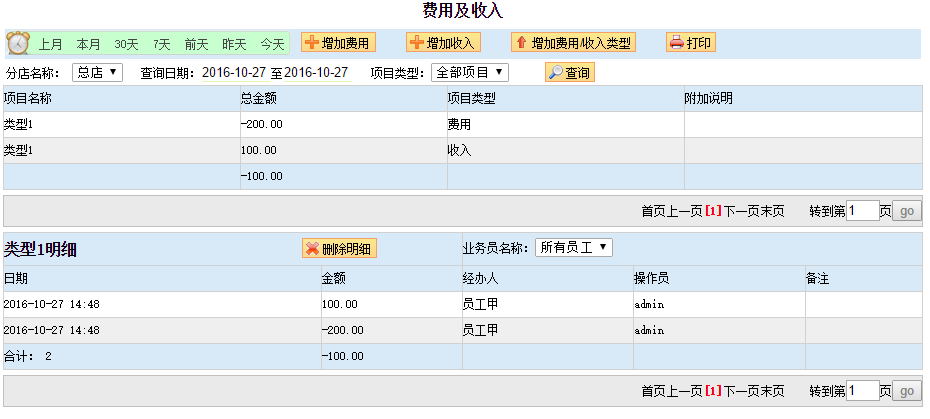Image resolution: width=930 pixels, height=419 pixels.
Task: Switch to the 今天 date filter
Action: point(272,44)
